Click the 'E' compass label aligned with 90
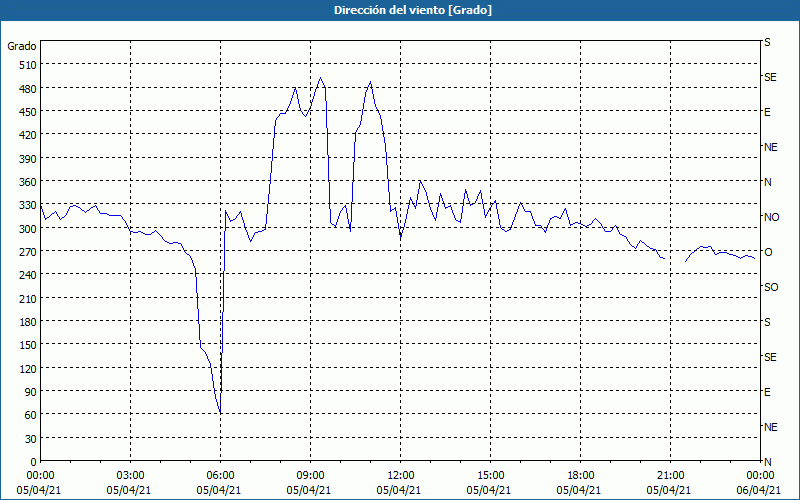This screenshot has width=800, height=500. (767, 392)
